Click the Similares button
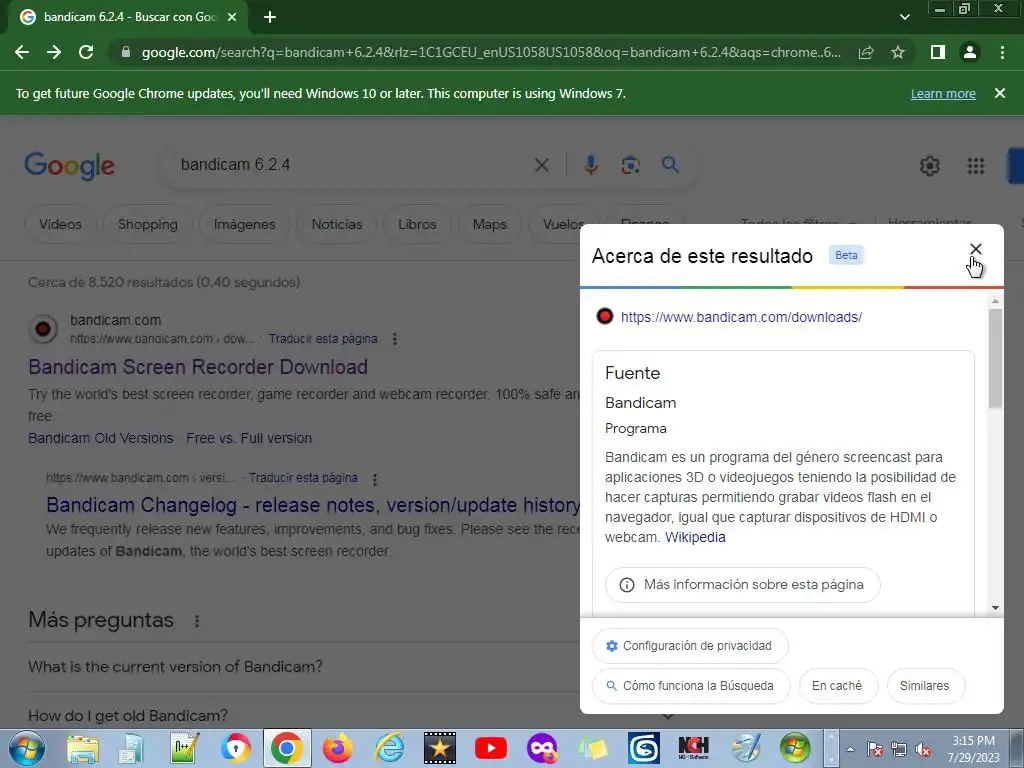 click(x=925, y=686)
